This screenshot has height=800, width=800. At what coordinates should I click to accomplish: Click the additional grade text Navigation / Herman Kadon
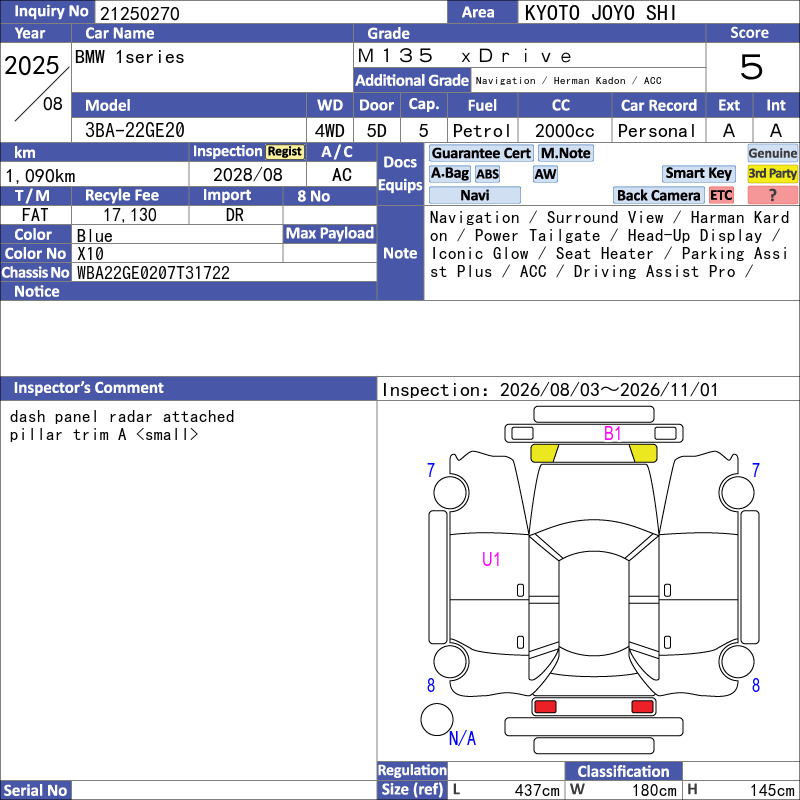pos(568,81)
